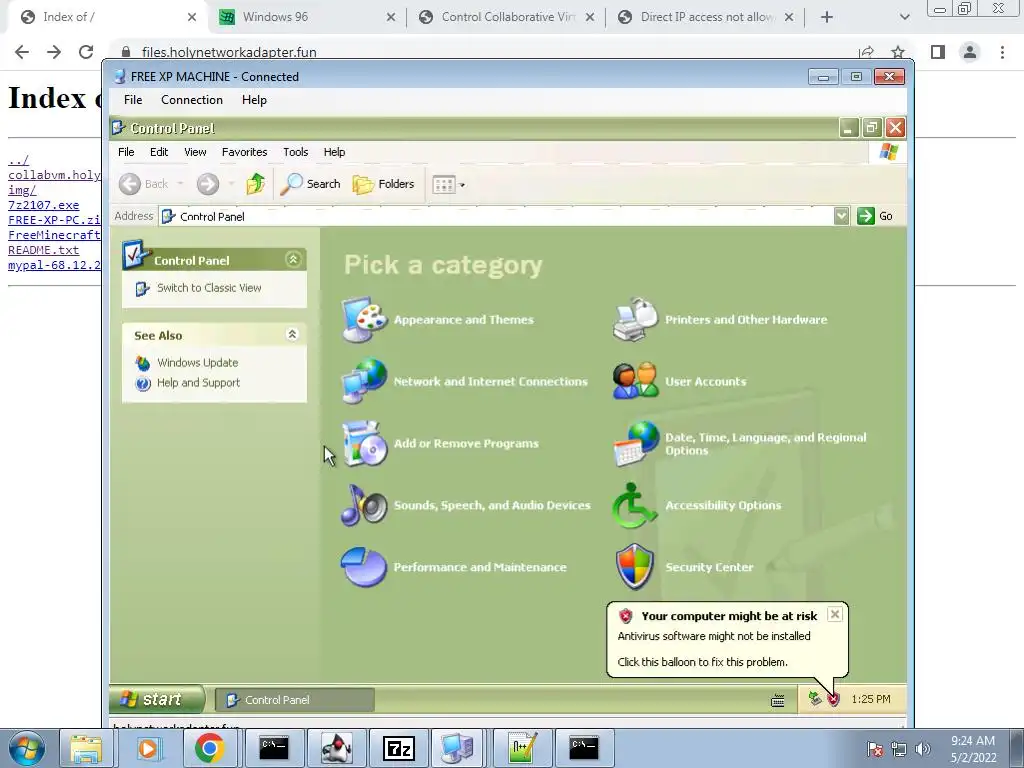Open the Notepad++ taskbar icon

pyautogui.click(x=522, y=748)
